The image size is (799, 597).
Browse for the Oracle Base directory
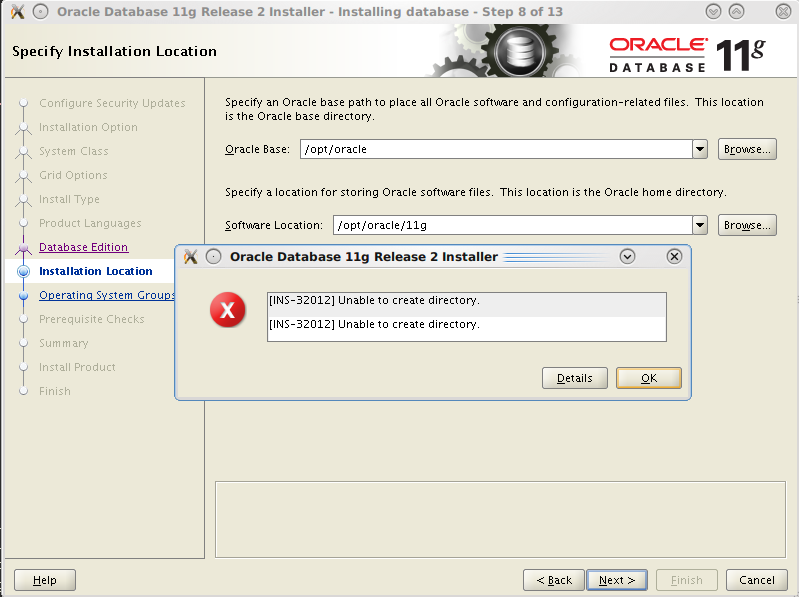click(x=747, y=149)
